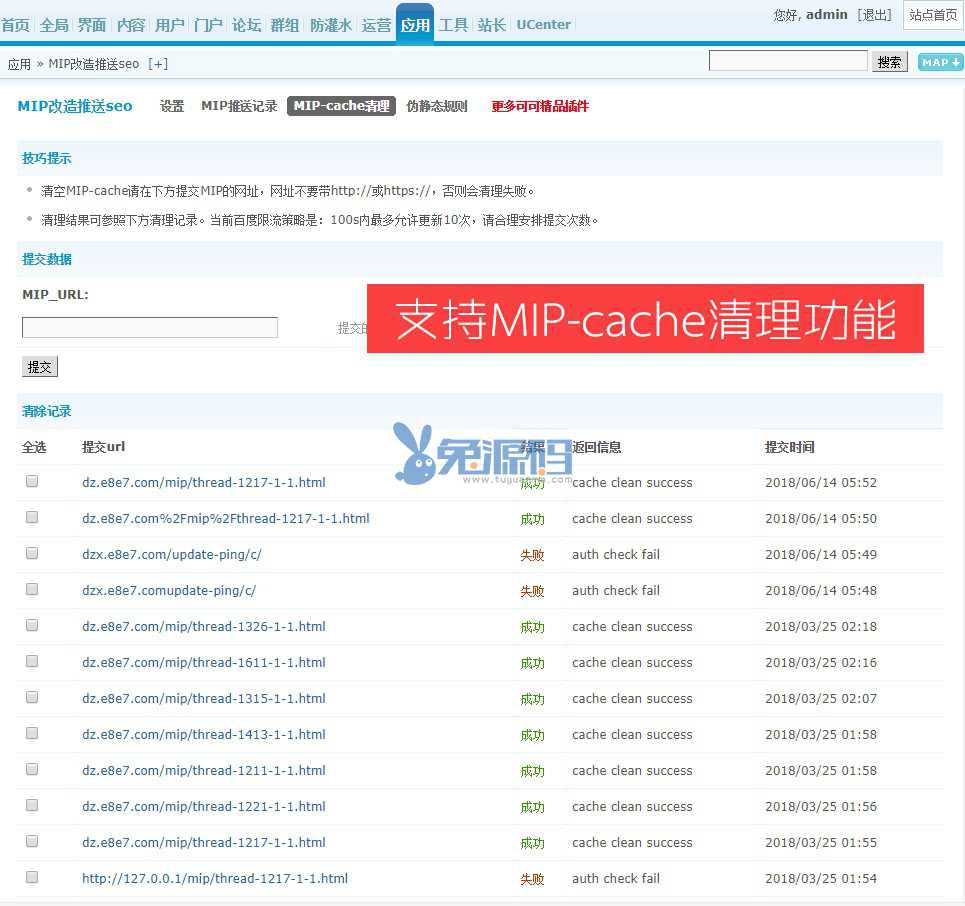Screen dimensions: 965x906
Task: Check the dz.e8e7.com%2Fmip%2Fthread-1217 row checkbox
Action: 32,517
